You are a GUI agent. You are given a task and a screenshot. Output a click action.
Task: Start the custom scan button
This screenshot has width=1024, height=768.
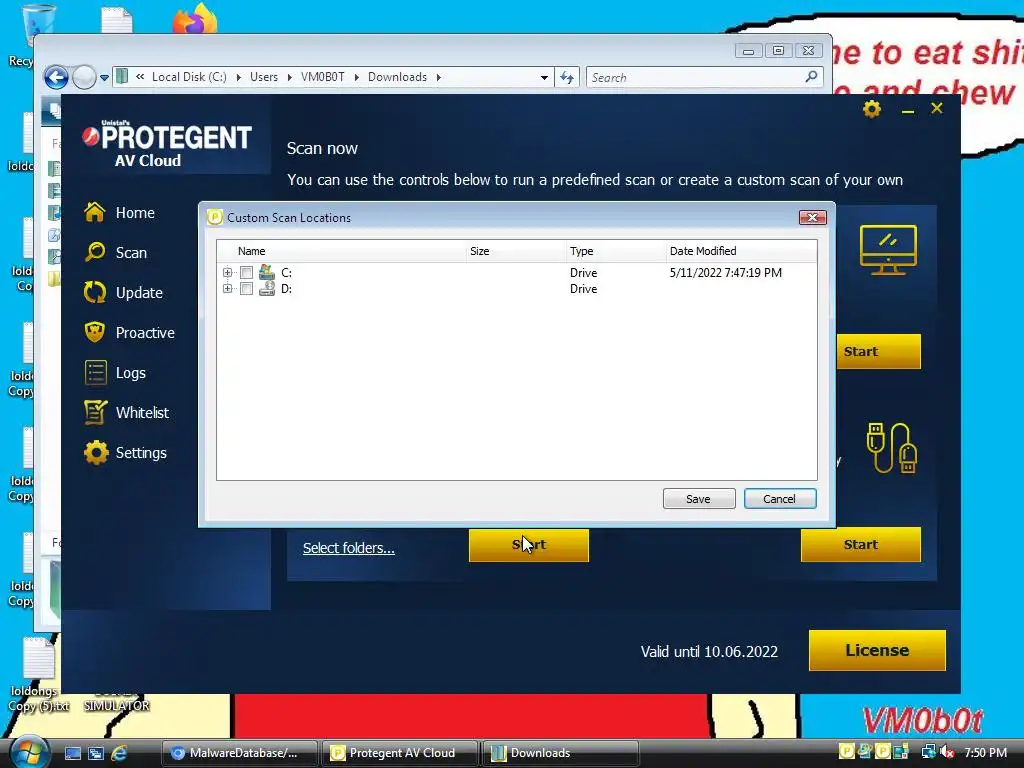click(528, 545)
